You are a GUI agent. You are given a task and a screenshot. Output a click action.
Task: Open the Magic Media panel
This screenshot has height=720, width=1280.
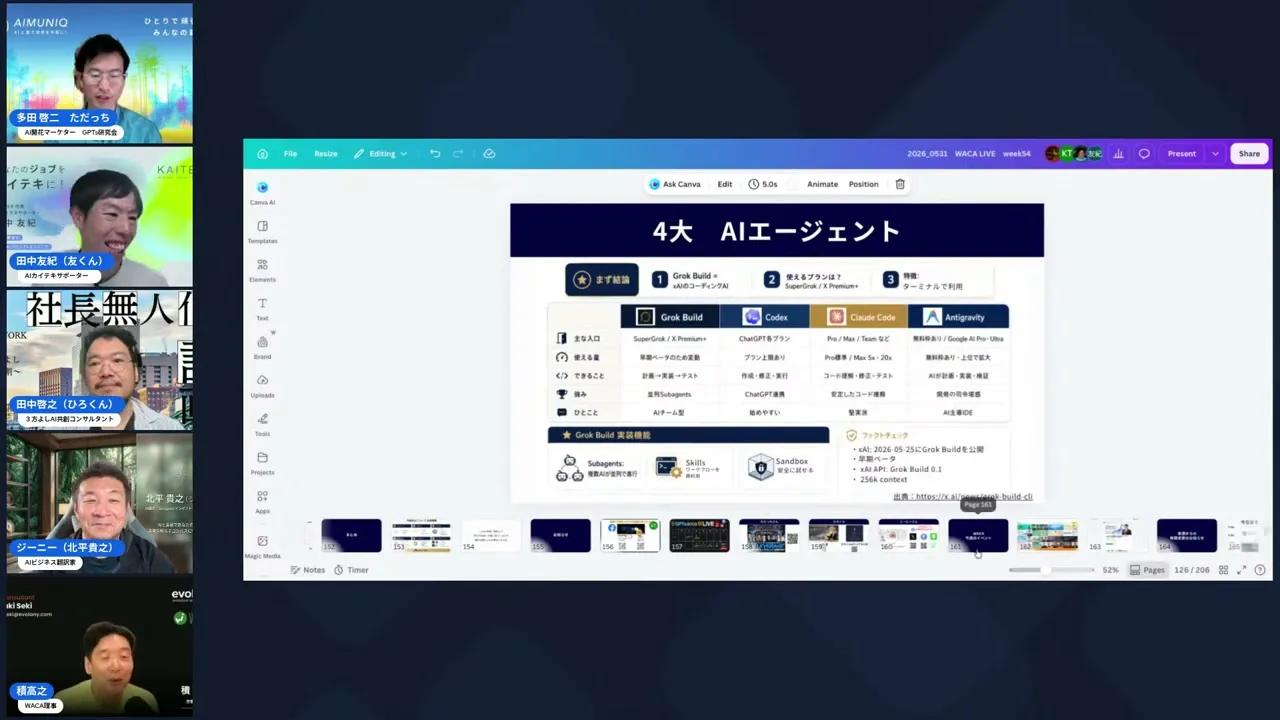pos(263,546)
